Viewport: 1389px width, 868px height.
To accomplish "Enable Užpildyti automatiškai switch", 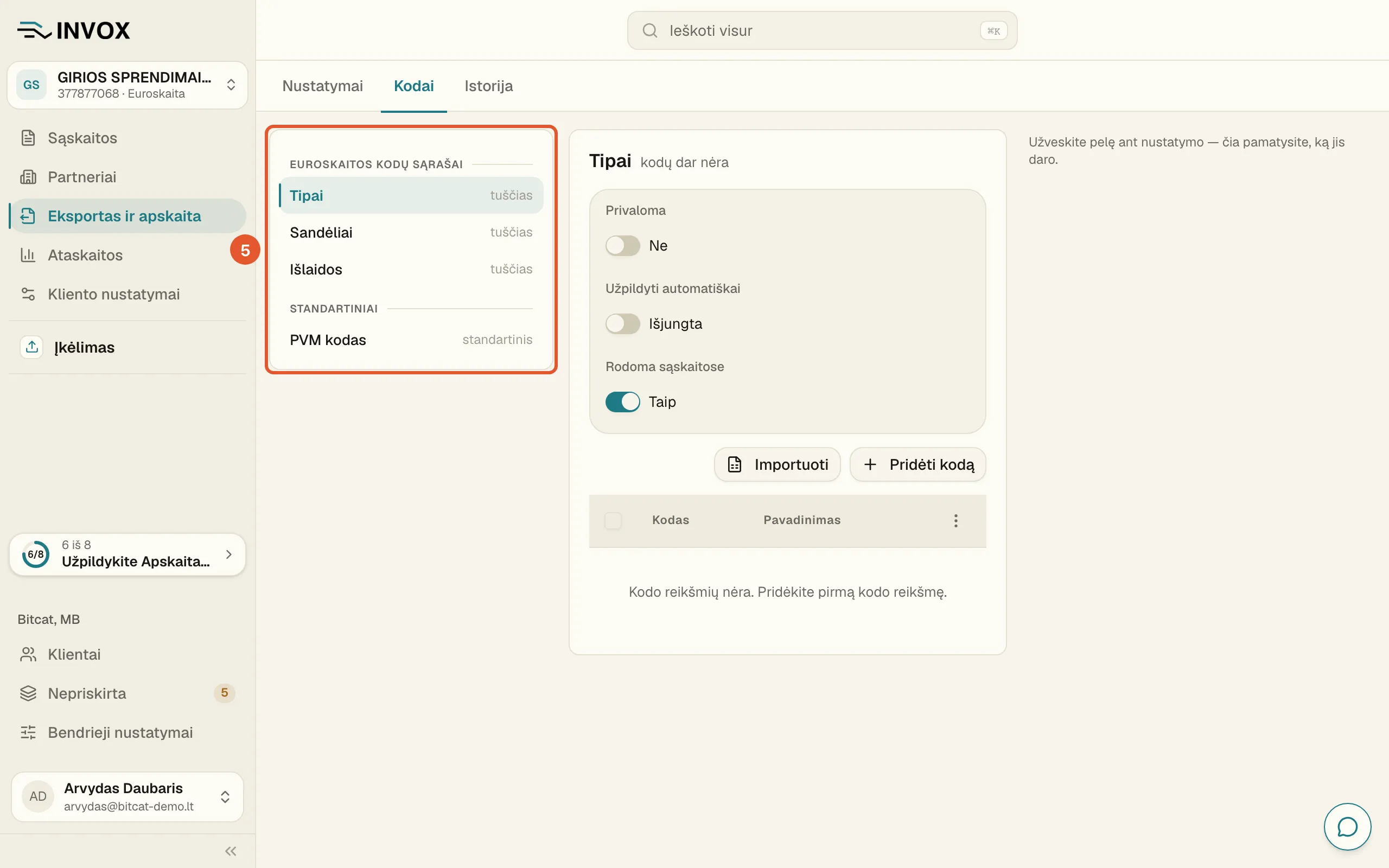I will [x=623, y=324].
